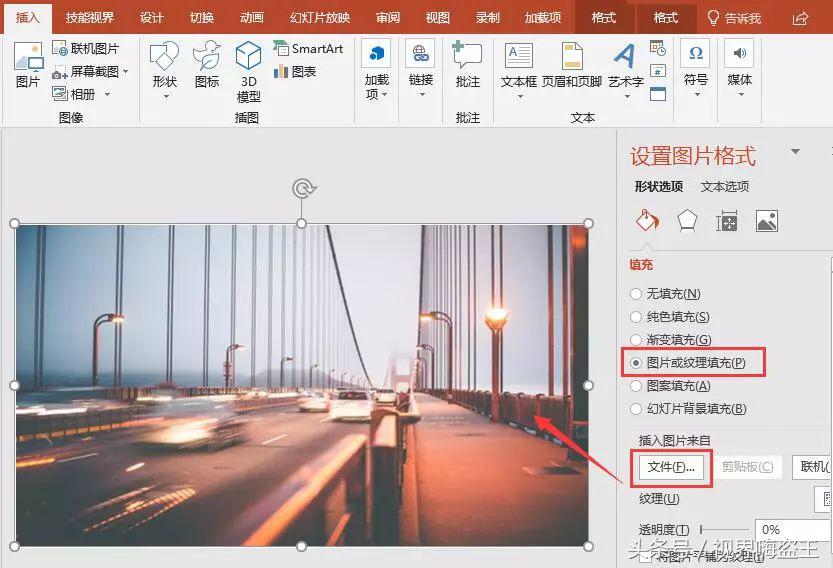Open the 设计 design tab
Image resolution: width=833 pixels, height=568 pixels.
[x=151, y=18]
